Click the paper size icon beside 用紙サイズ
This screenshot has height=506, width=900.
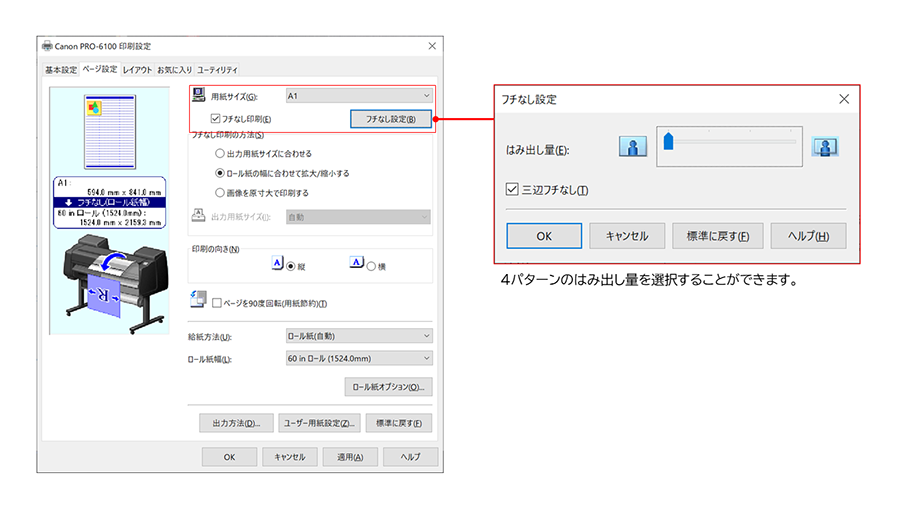tap(198, 97)
